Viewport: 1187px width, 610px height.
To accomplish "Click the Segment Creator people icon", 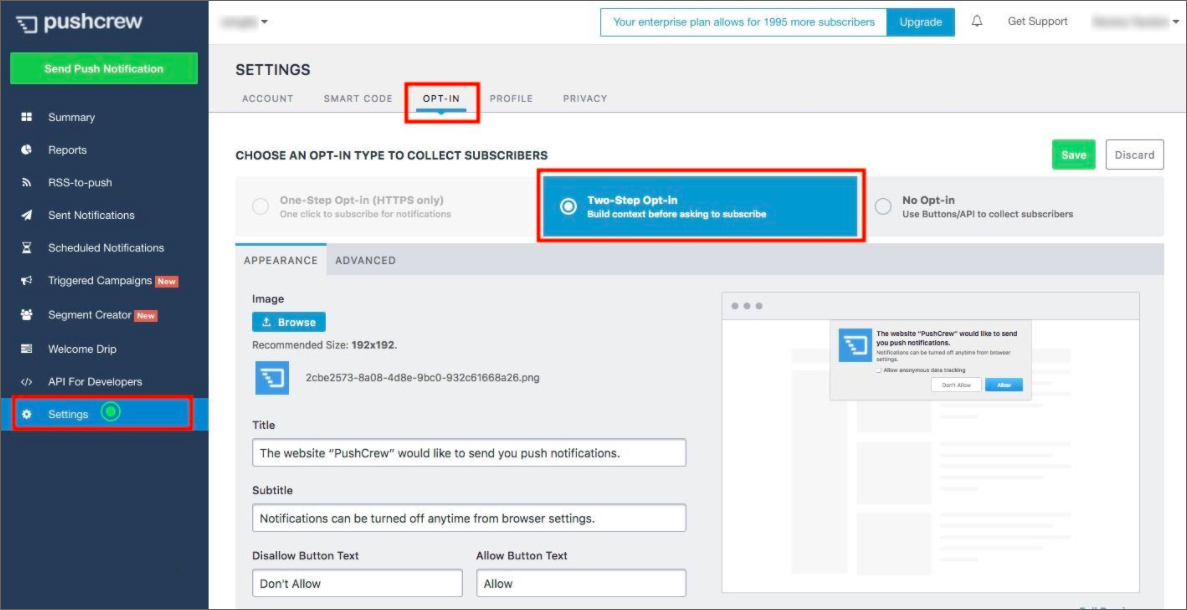I will click(x=26, y=315).
